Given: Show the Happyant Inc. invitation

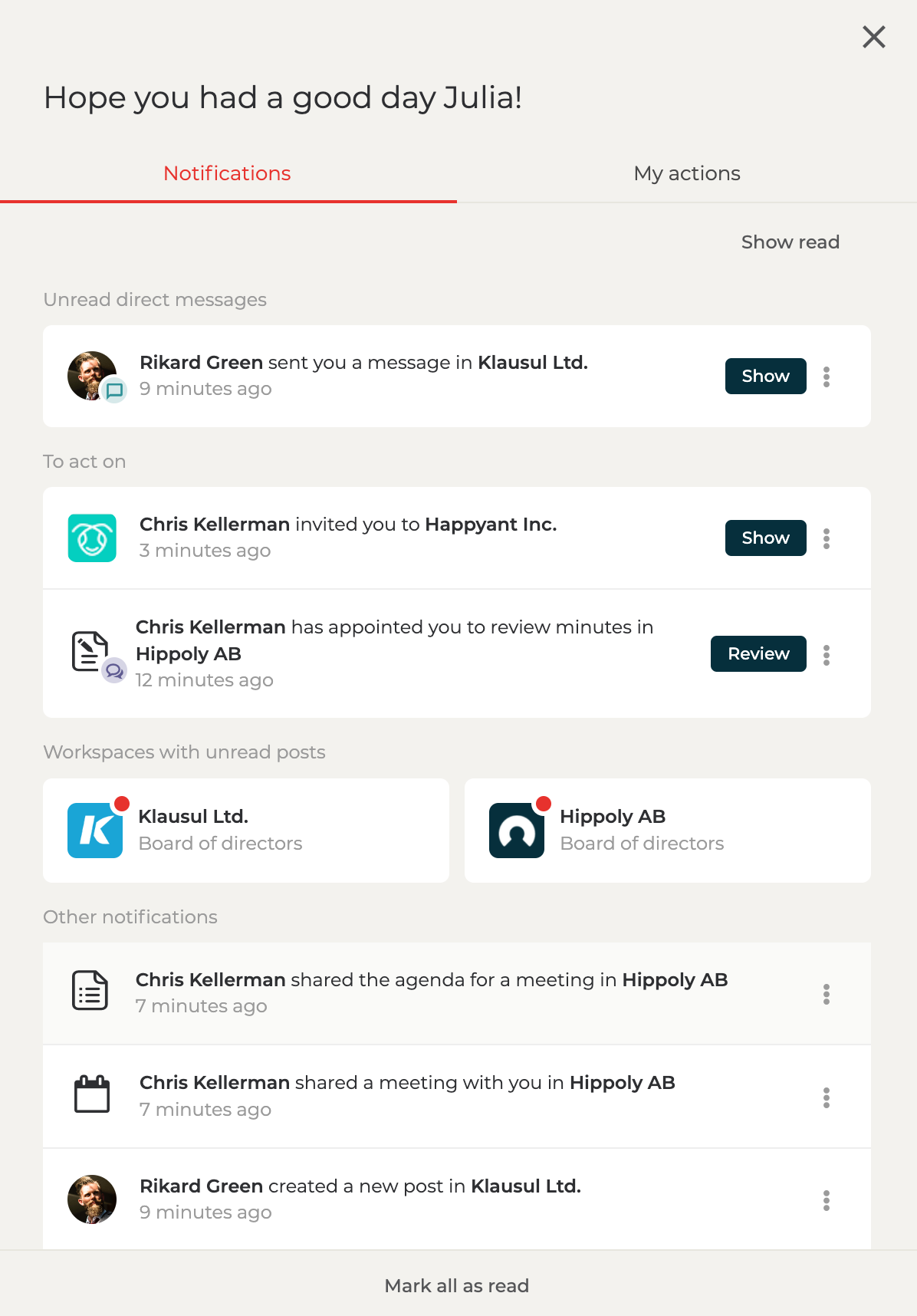Looking at the screenshot, I should [x=765, y=538].
